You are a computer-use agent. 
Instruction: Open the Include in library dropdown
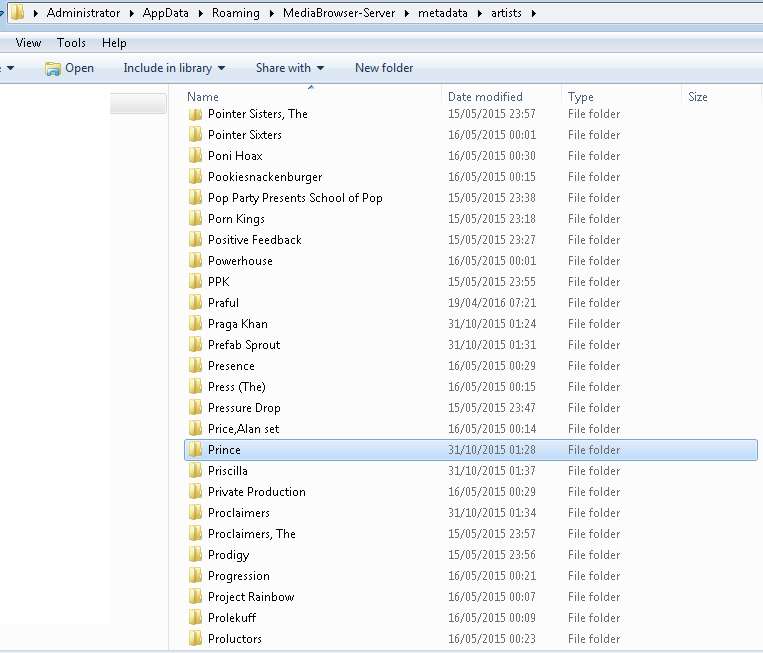(174, 68)
